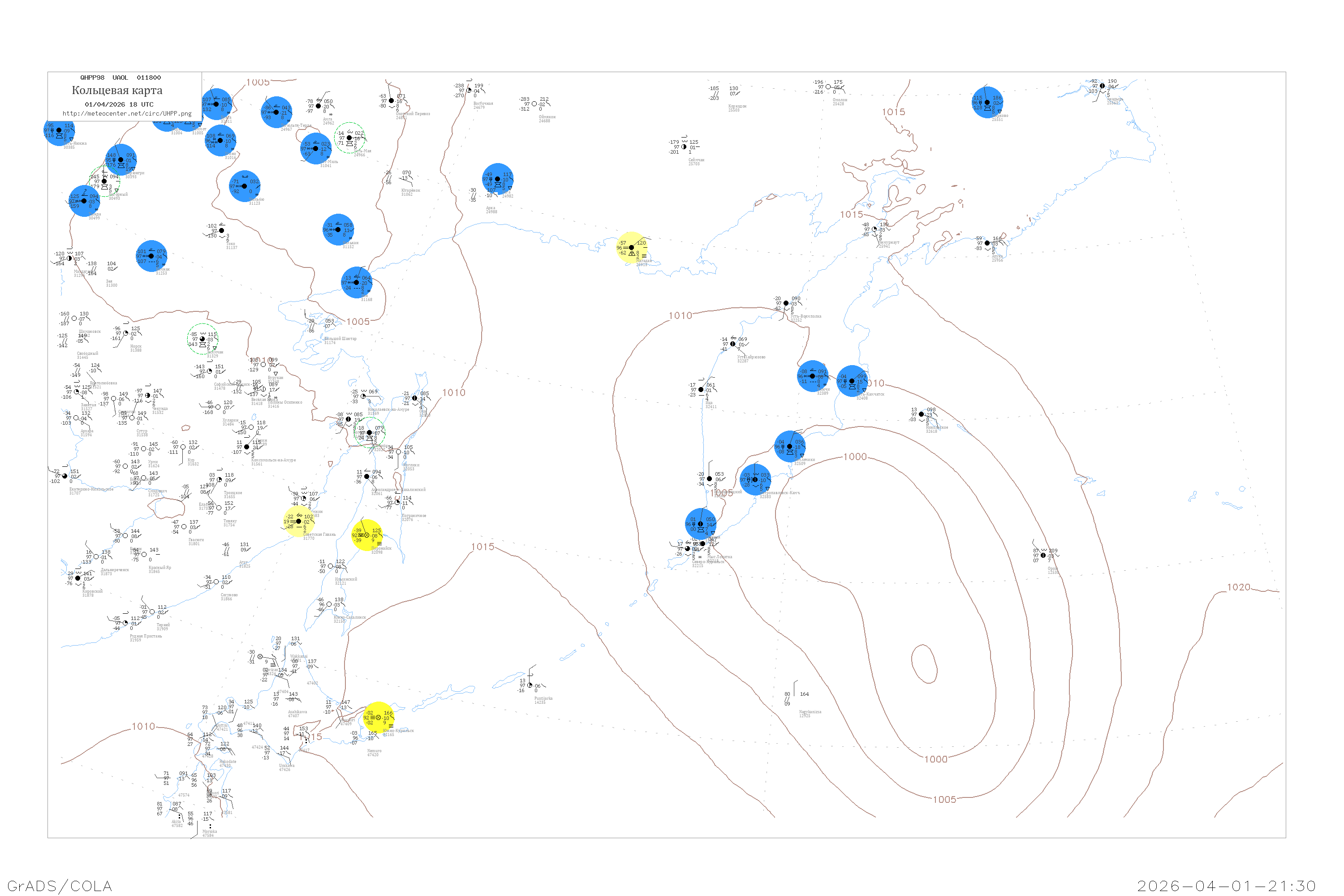Viewport: 1344px width, 896px height.
Task: Click the green dashed Нагорный station circle
Action: [104, 181]
